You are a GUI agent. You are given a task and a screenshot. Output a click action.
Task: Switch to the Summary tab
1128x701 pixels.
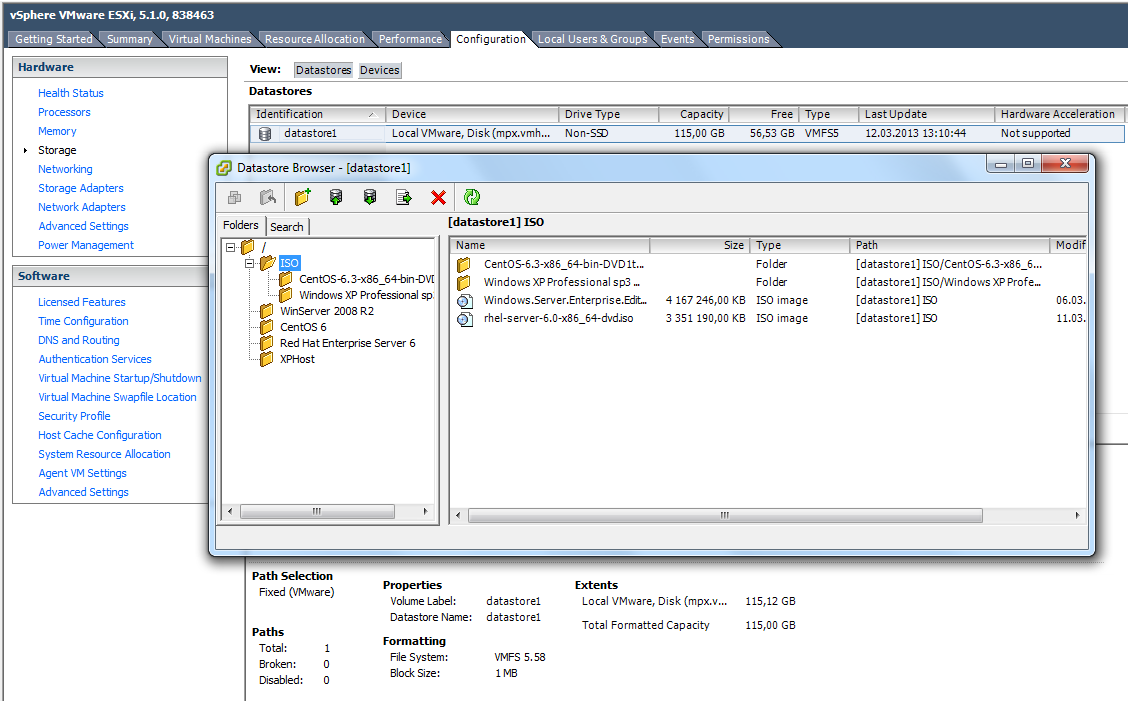click(x=129, y=39)
